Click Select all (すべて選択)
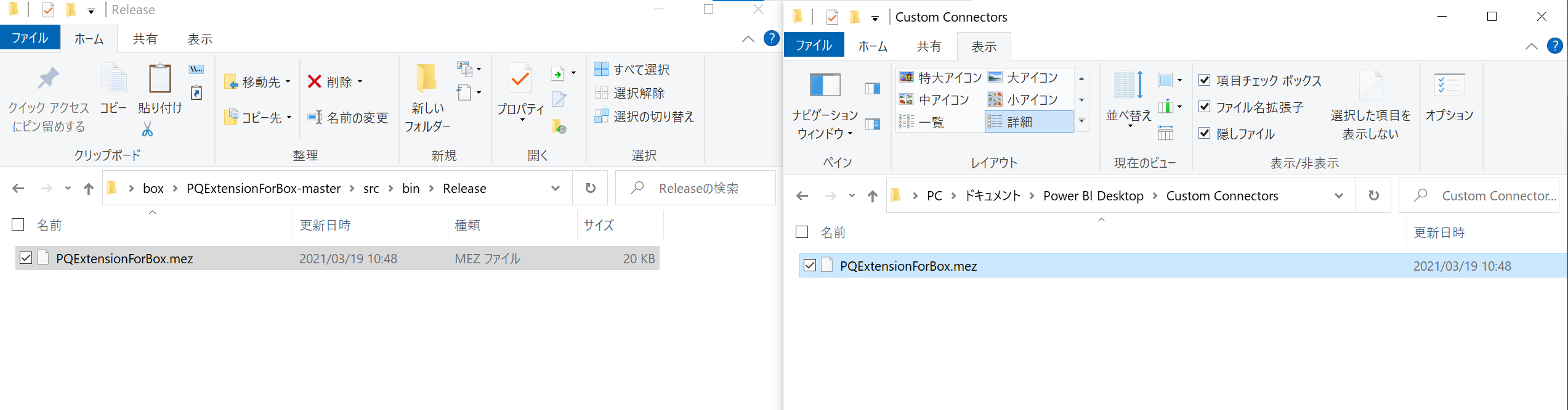The image size is (1568, 410). (632, 69)
